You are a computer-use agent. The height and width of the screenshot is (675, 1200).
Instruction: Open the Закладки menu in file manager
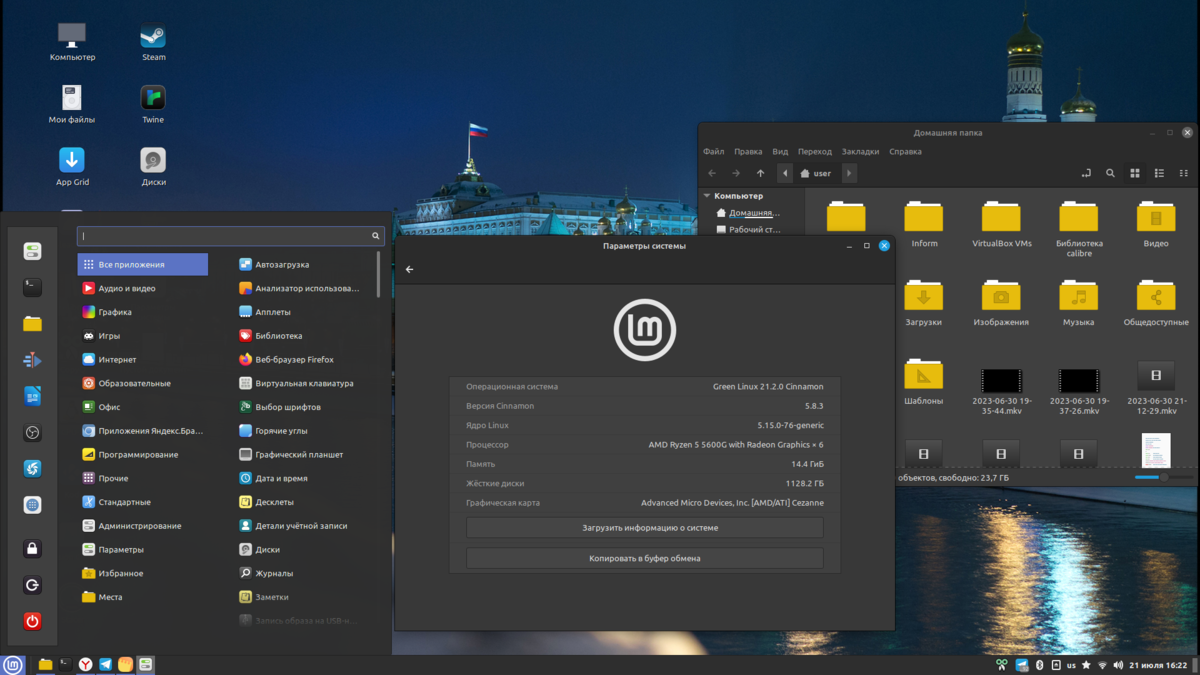coord(860,152)
